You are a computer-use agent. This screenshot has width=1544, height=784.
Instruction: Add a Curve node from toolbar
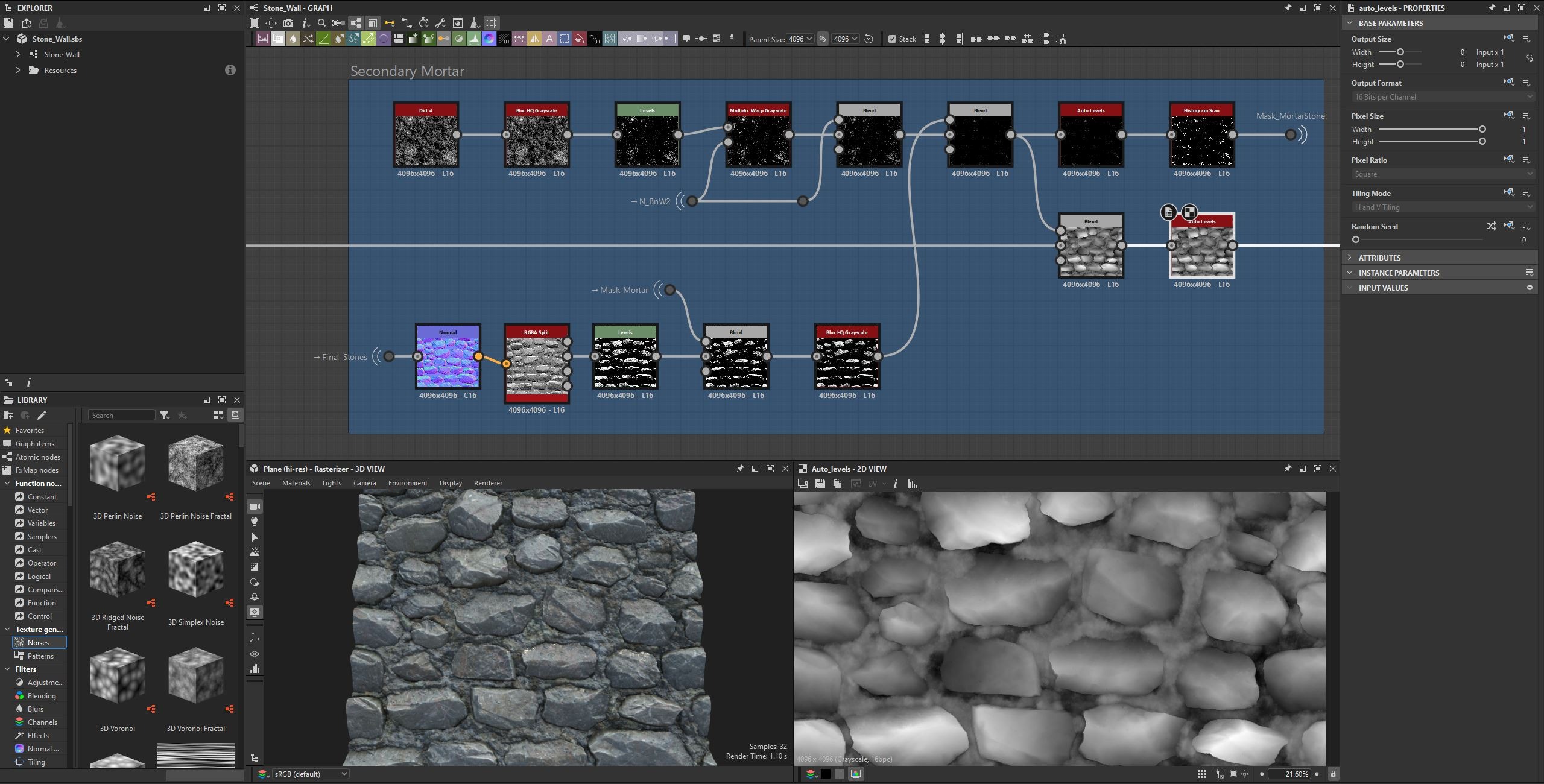point(323,39)
